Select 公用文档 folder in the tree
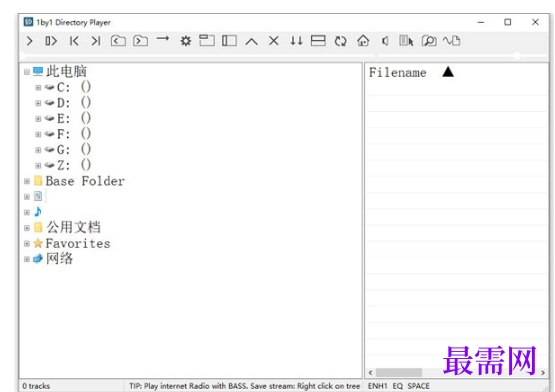 [73, 227]
